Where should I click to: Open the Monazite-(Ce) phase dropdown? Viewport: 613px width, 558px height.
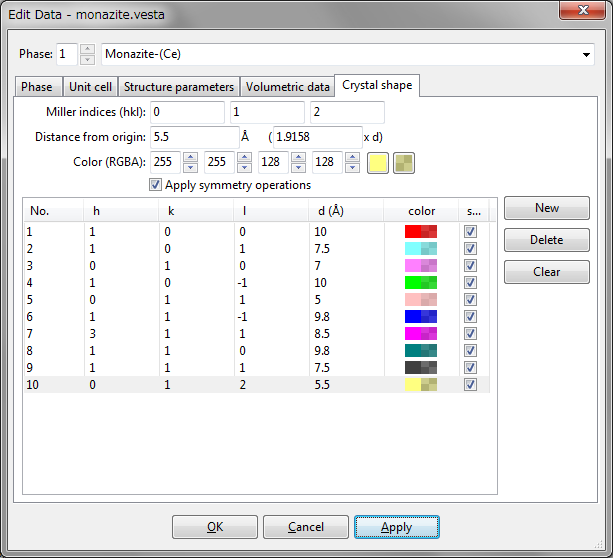pos(585,53)
